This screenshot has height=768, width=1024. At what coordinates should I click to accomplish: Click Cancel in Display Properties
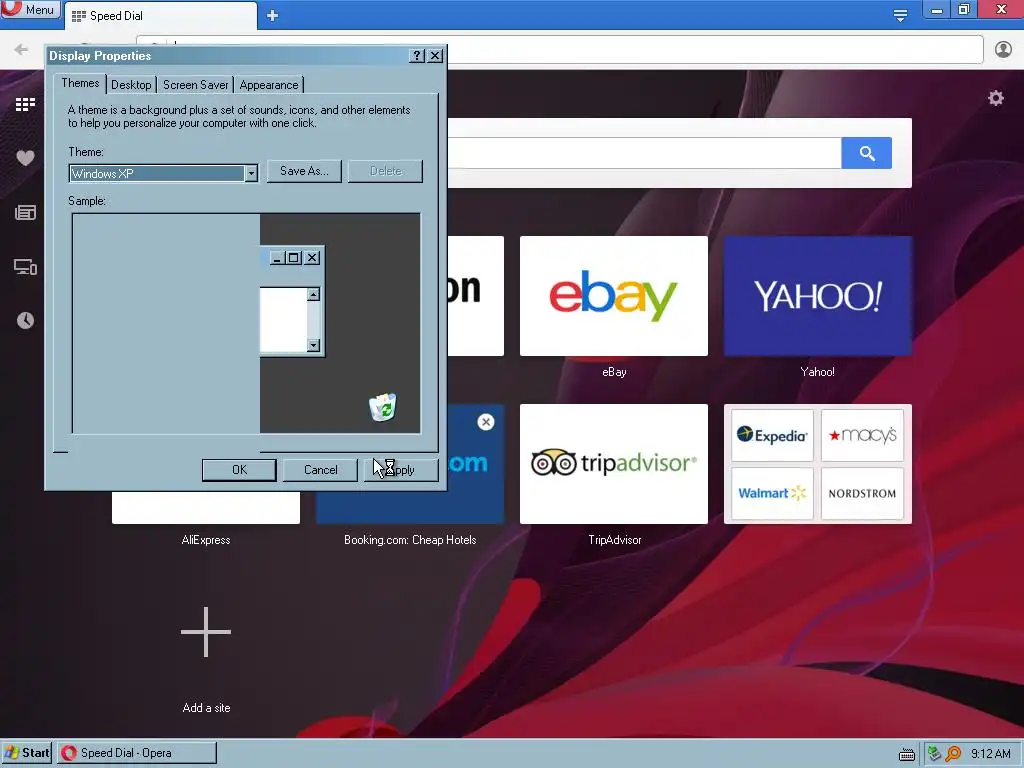pyautogui.click(x=321, y=470)
